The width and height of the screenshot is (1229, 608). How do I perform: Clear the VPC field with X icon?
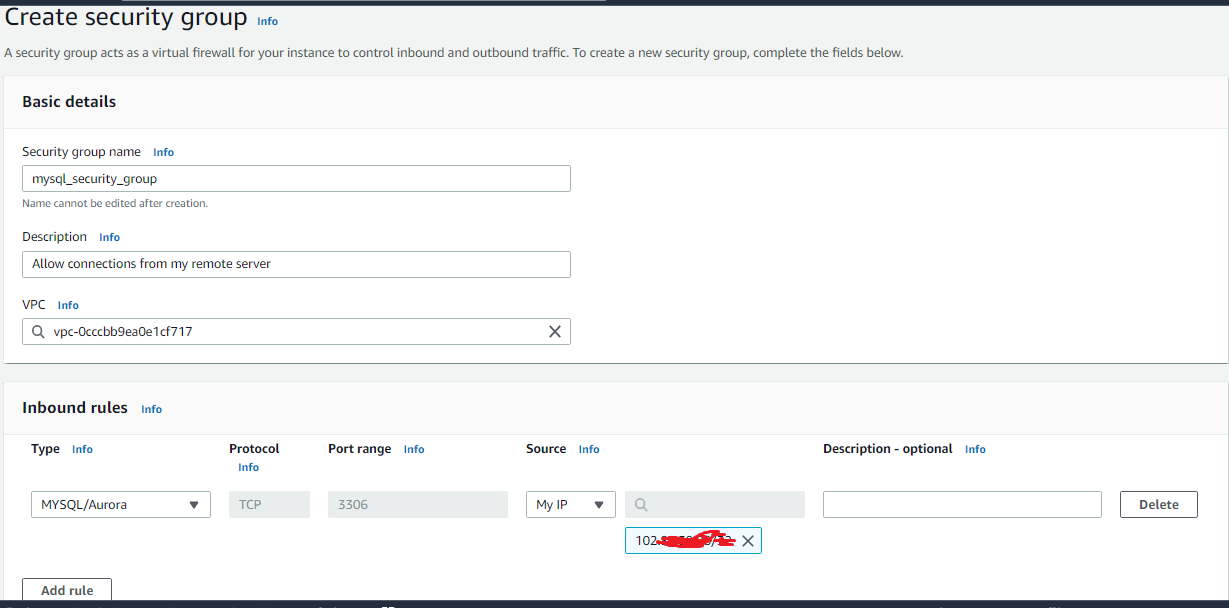coord(555,332)
